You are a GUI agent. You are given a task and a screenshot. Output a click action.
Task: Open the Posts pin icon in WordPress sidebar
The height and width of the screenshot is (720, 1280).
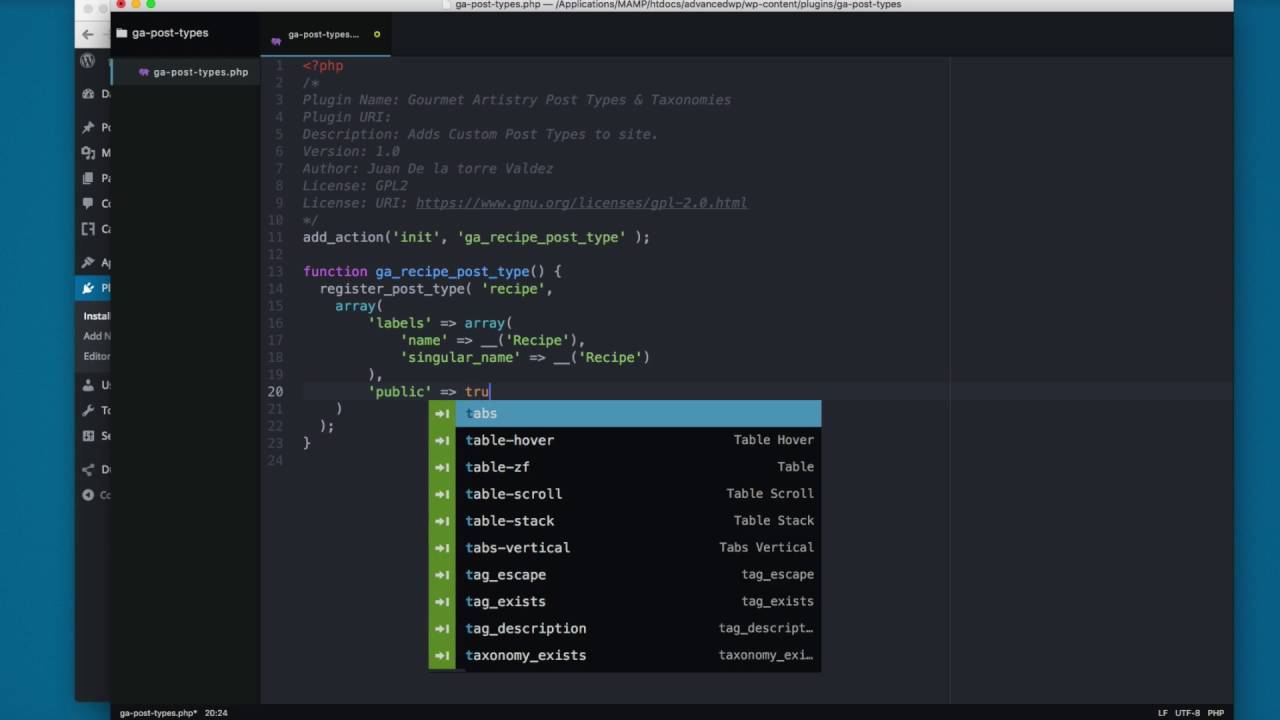pyautogui.click(x=89, y=127)
